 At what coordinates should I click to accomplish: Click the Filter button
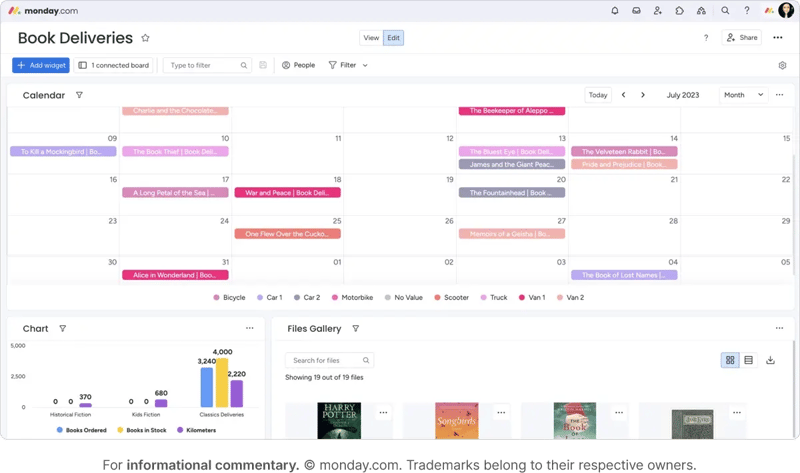pyautogui.click(x=342, y=65)
